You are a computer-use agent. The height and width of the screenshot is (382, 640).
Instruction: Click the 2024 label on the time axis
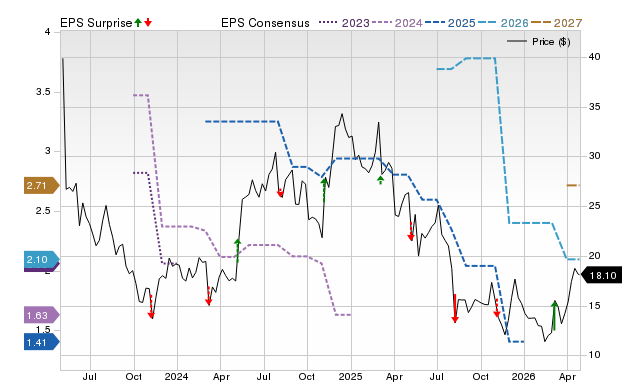click(176, 376)
